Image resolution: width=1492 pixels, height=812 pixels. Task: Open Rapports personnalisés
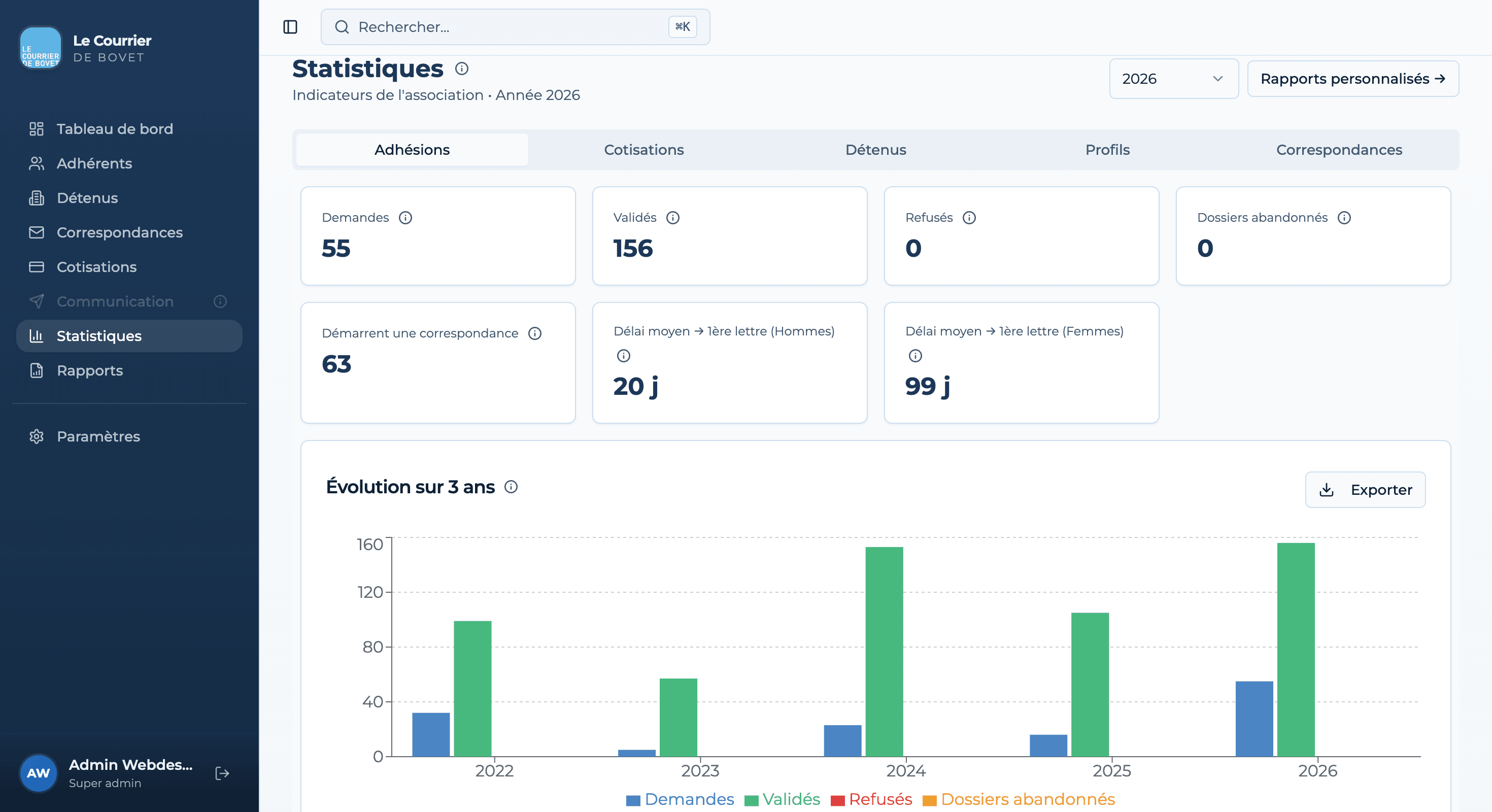tap(1352, 79)
